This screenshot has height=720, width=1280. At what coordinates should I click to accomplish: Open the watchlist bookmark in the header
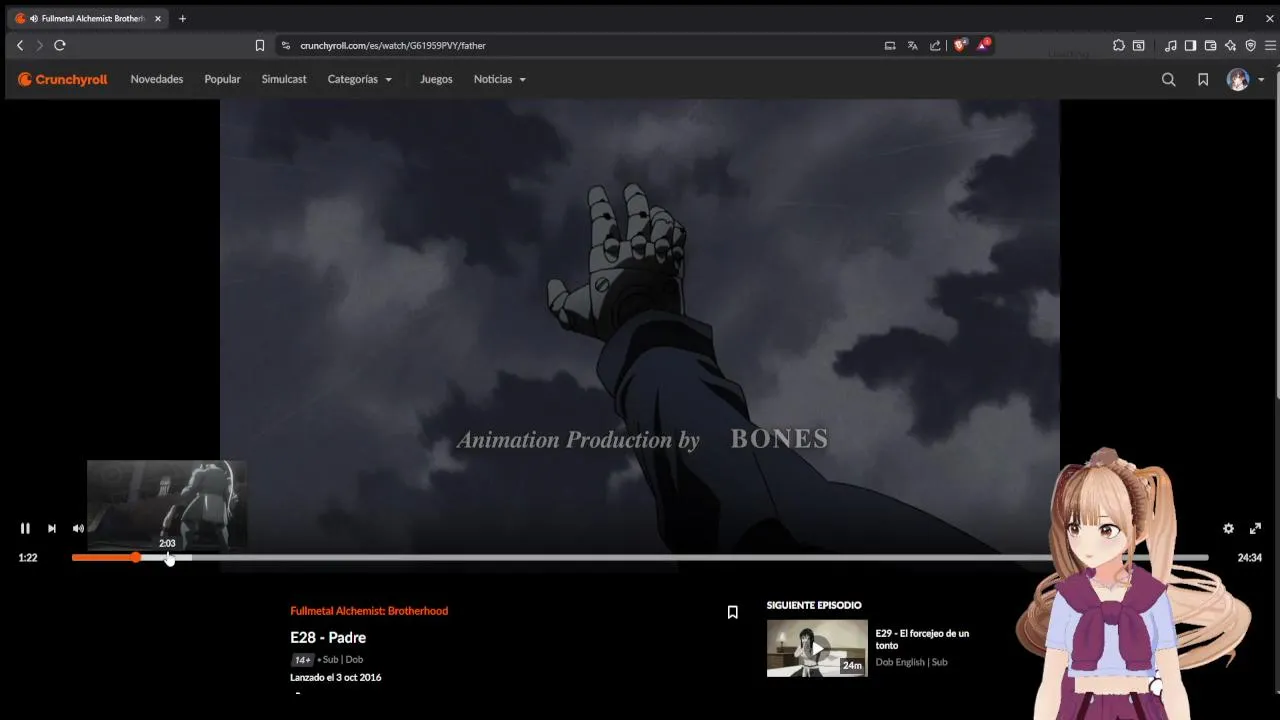coord(1203,79)
